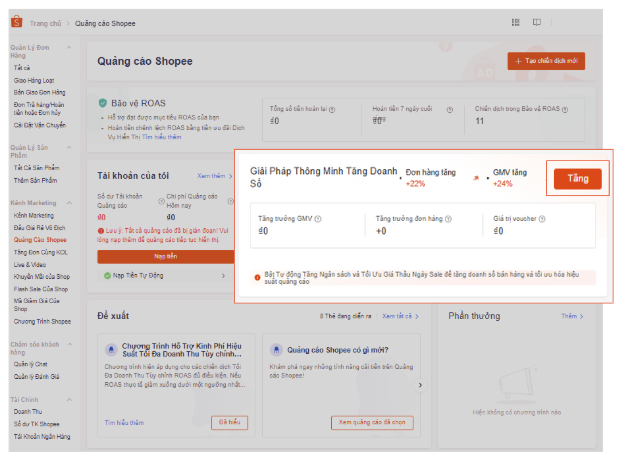
Task: Open Flash Sale Của Shop menu item
Action: point(41,289)
